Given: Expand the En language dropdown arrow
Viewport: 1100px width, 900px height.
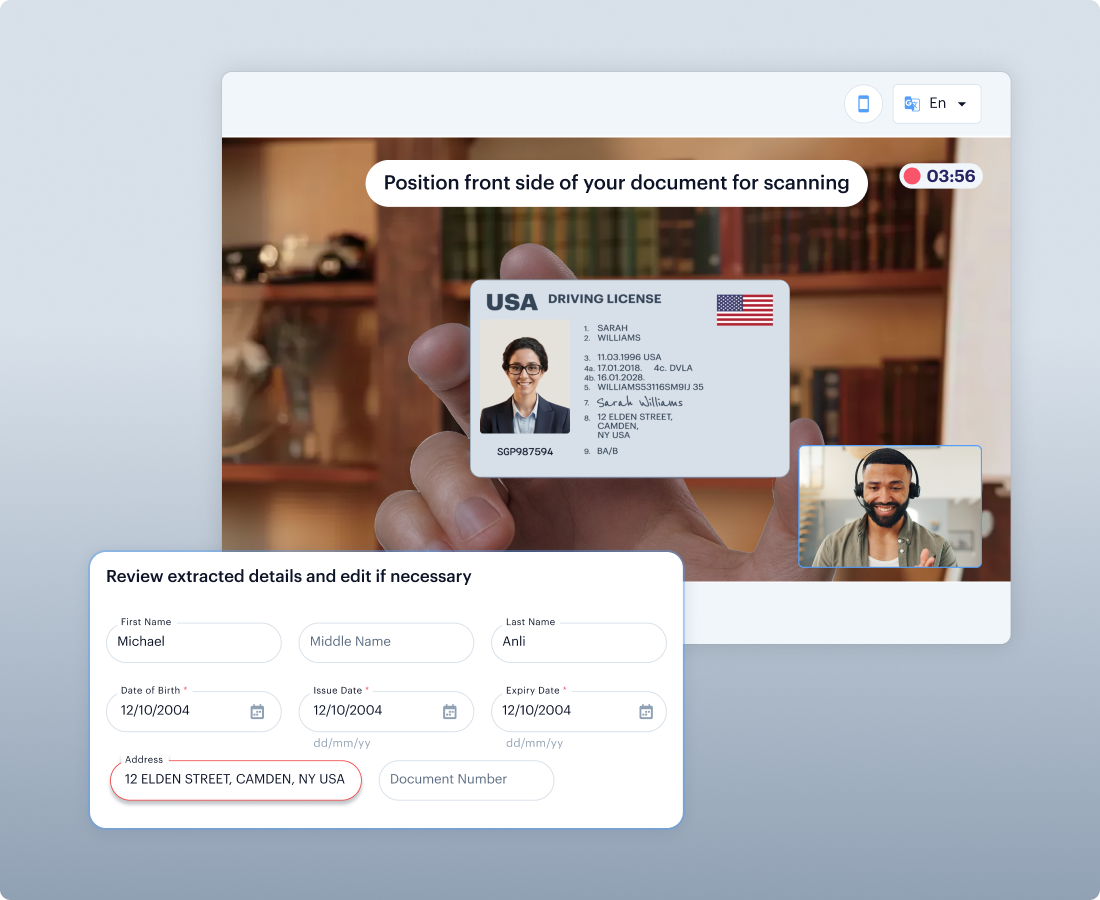Looking at the screenshot, I should 962,104.
